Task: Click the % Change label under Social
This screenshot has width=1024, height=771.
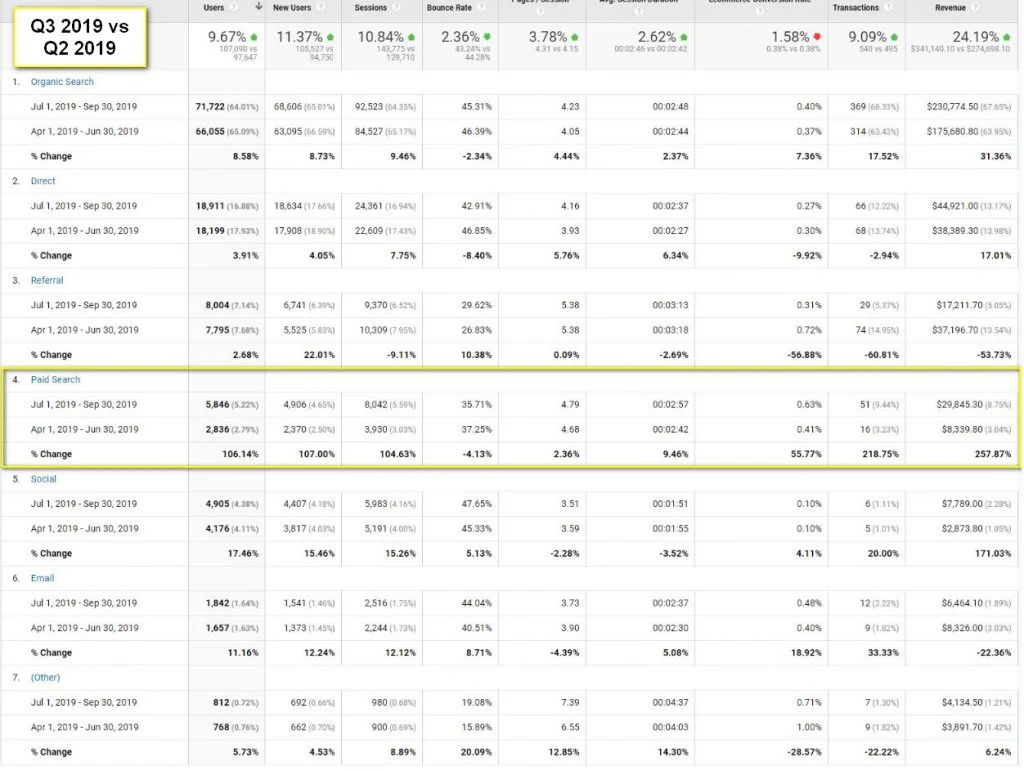Action: point(51,553)
